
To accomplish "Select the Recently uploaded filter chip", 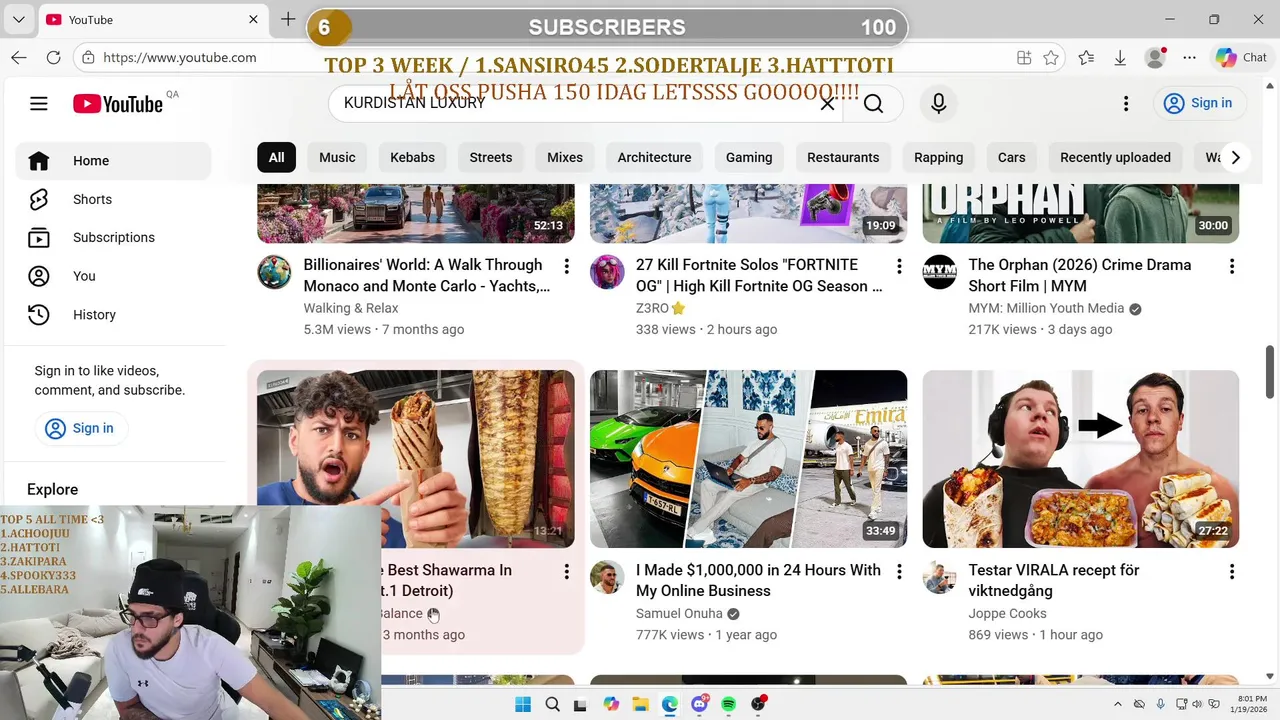I will click(x=1115, y=157).
